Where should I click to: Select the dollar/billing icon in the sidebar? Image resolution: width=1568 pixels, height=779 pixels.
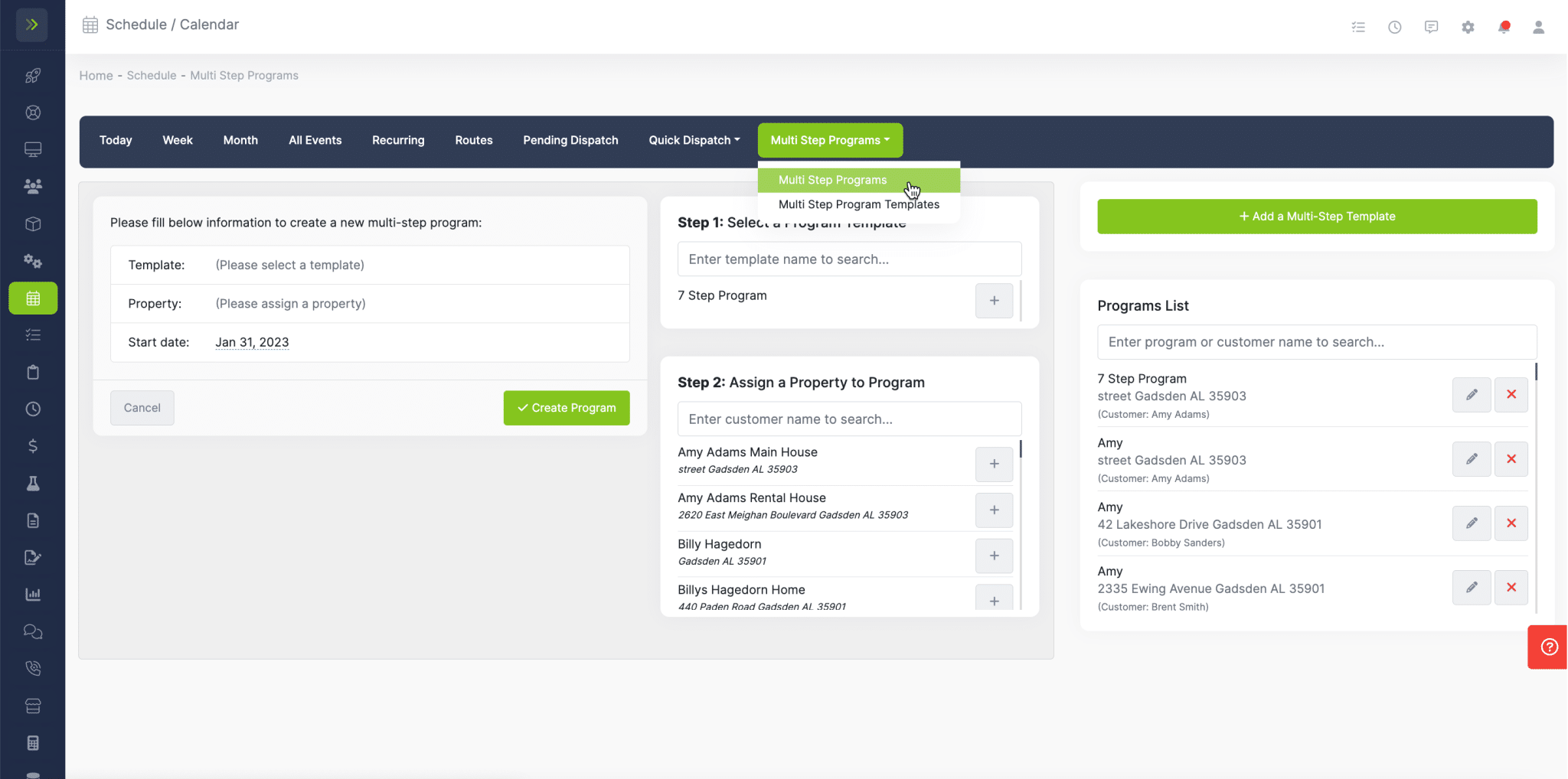pyautogui.click(x=33, y=446)
